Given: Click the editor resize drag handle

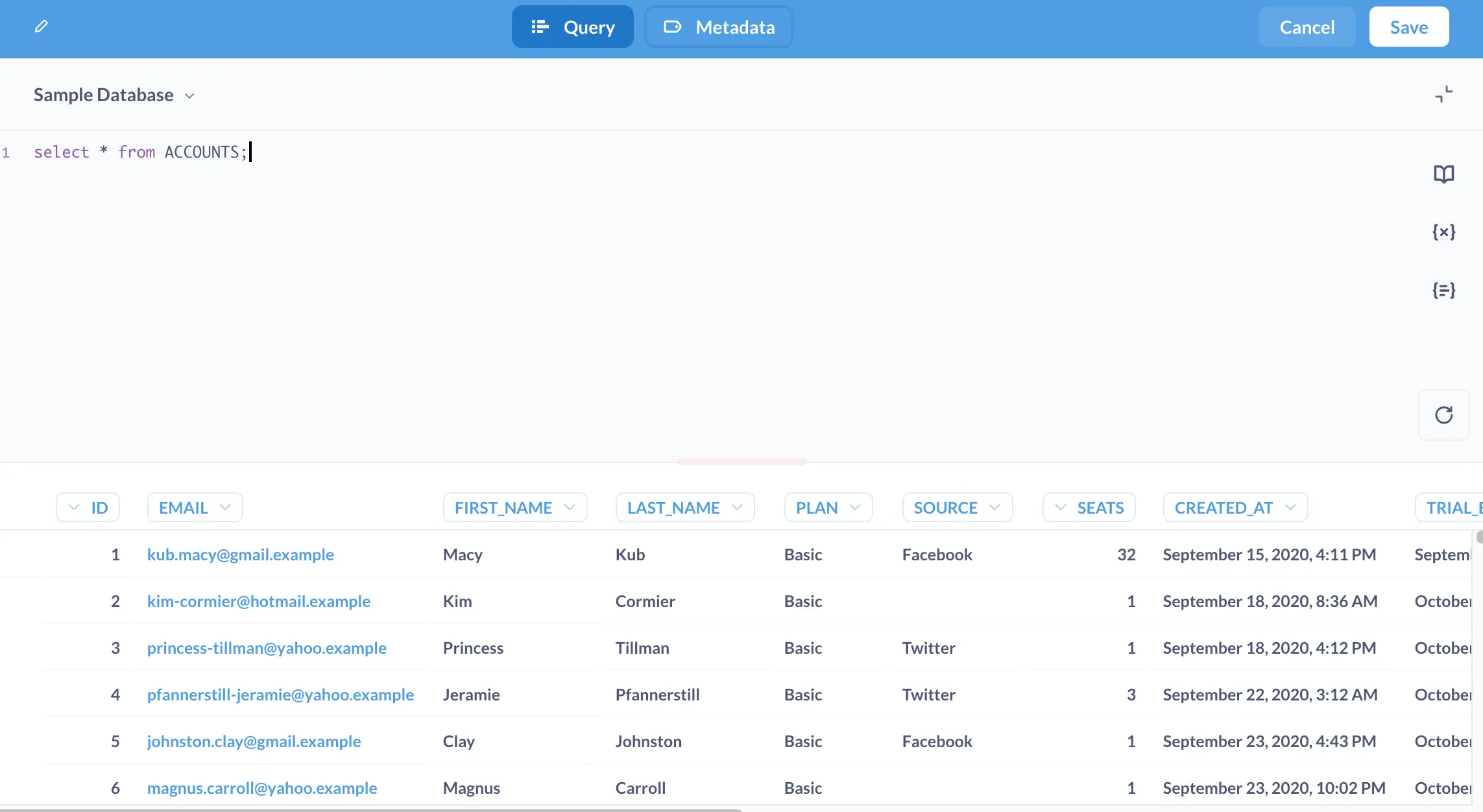Looking at the screenshot, I should pos(741,462).
